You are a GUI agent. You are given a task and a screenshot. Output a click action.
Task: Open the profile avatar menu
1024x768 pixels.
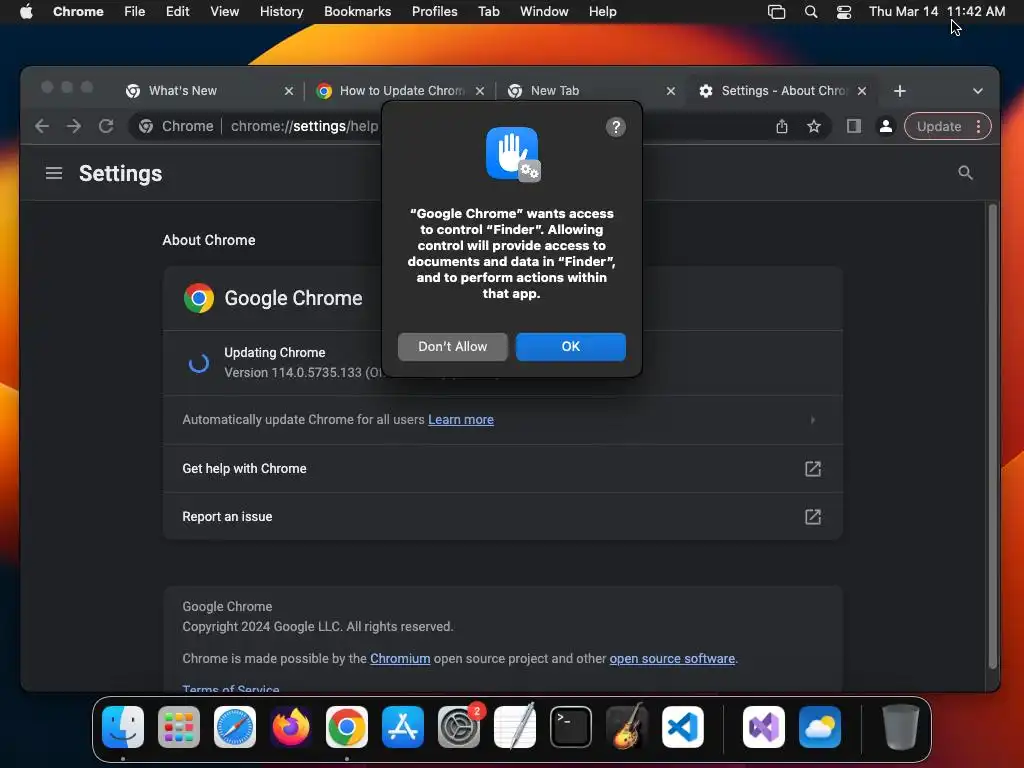(886, 126)
